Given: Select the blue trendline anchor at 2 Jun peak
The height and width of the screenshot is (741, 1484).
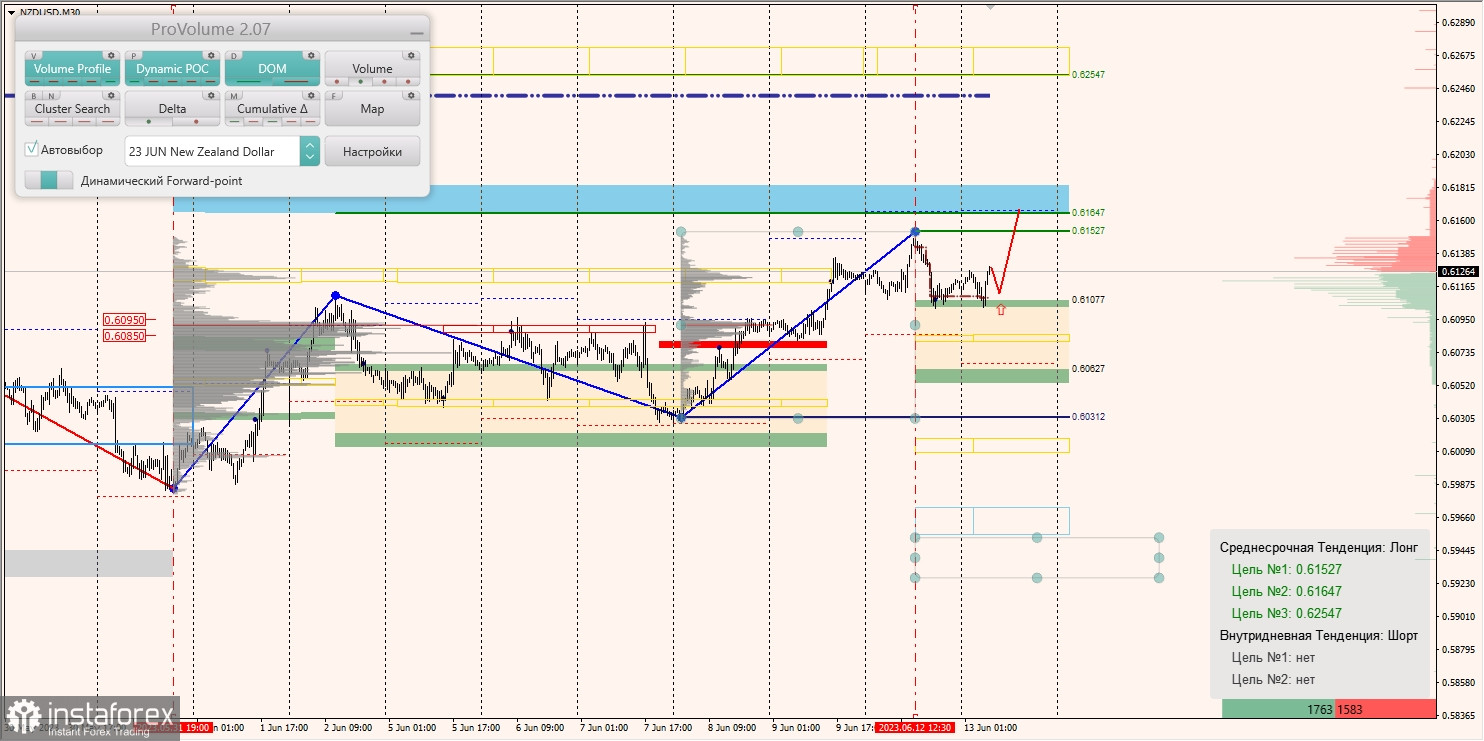Looking at the screenshot, I should [x=336, y=295].
